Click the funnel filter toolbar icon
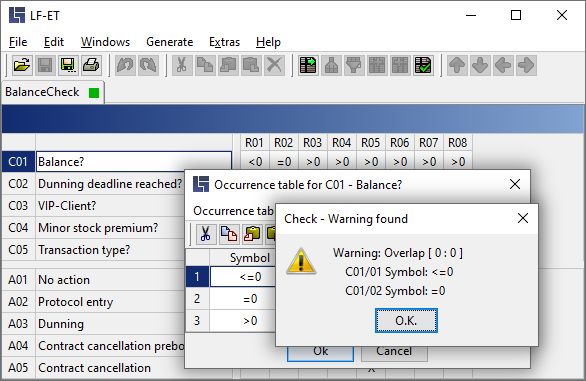This screenshot has height=381, width=586. coord(354,65)
